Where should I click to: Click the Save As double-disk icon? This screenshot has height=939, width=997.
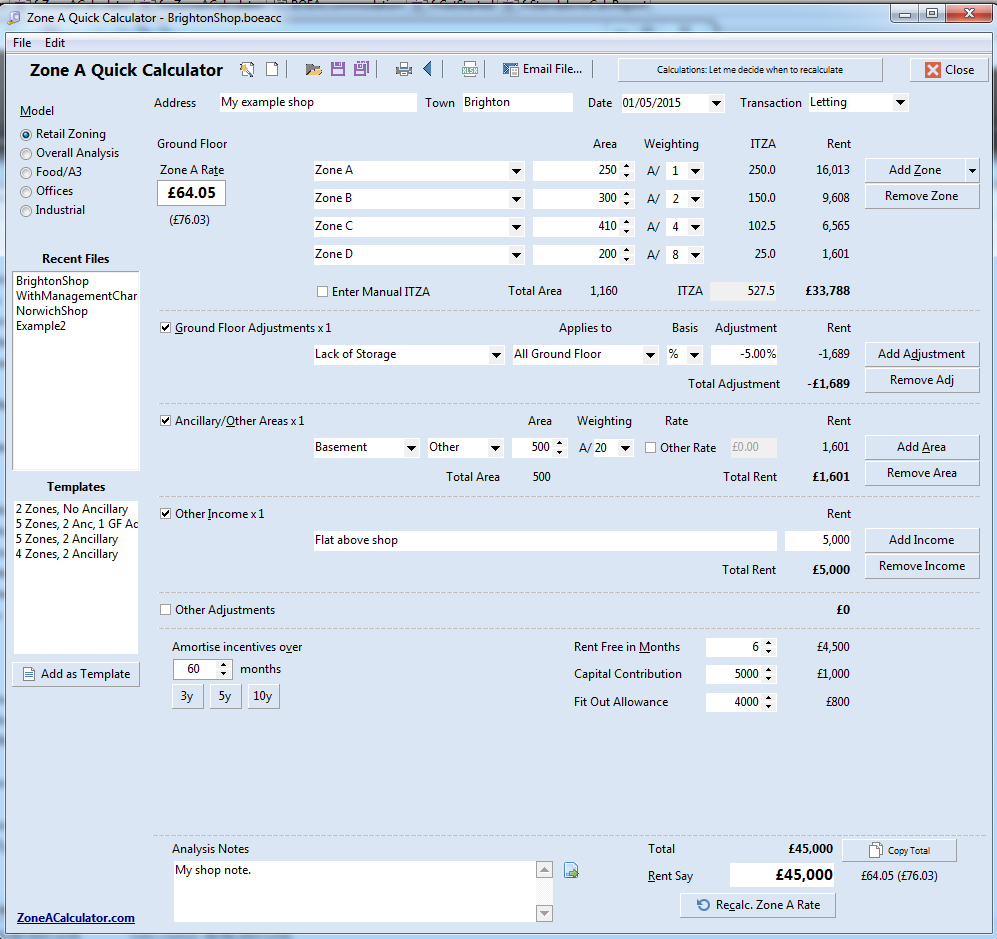pyautogui.click(x=361, y=69)
